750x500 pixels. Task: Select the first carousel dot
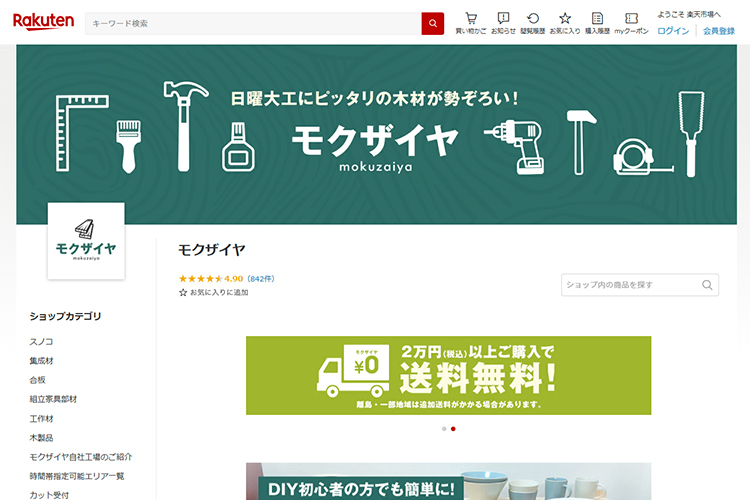click(x=443, y=428)
